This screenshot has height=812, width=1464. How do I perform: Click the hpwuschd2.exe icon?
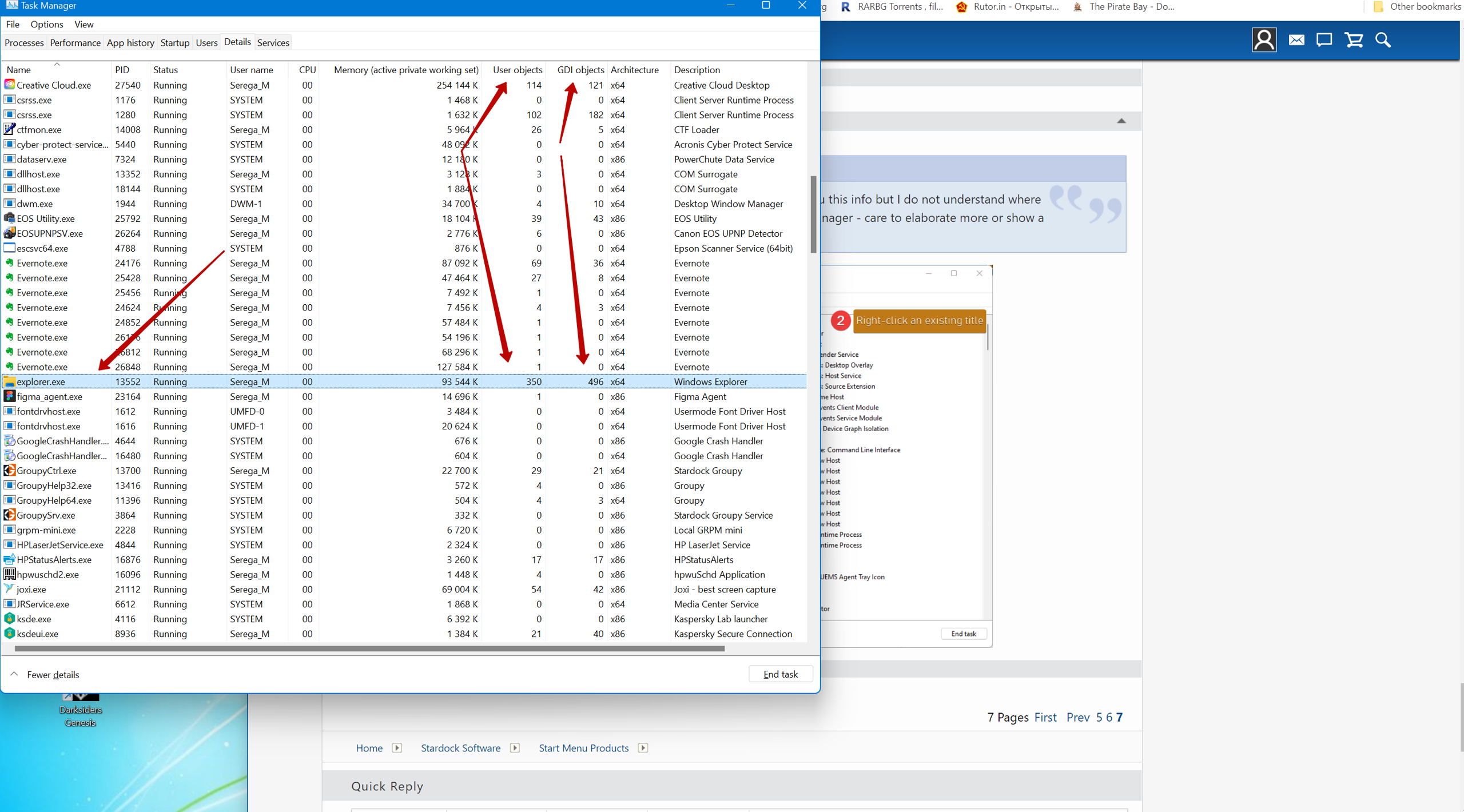coord(9,574)
